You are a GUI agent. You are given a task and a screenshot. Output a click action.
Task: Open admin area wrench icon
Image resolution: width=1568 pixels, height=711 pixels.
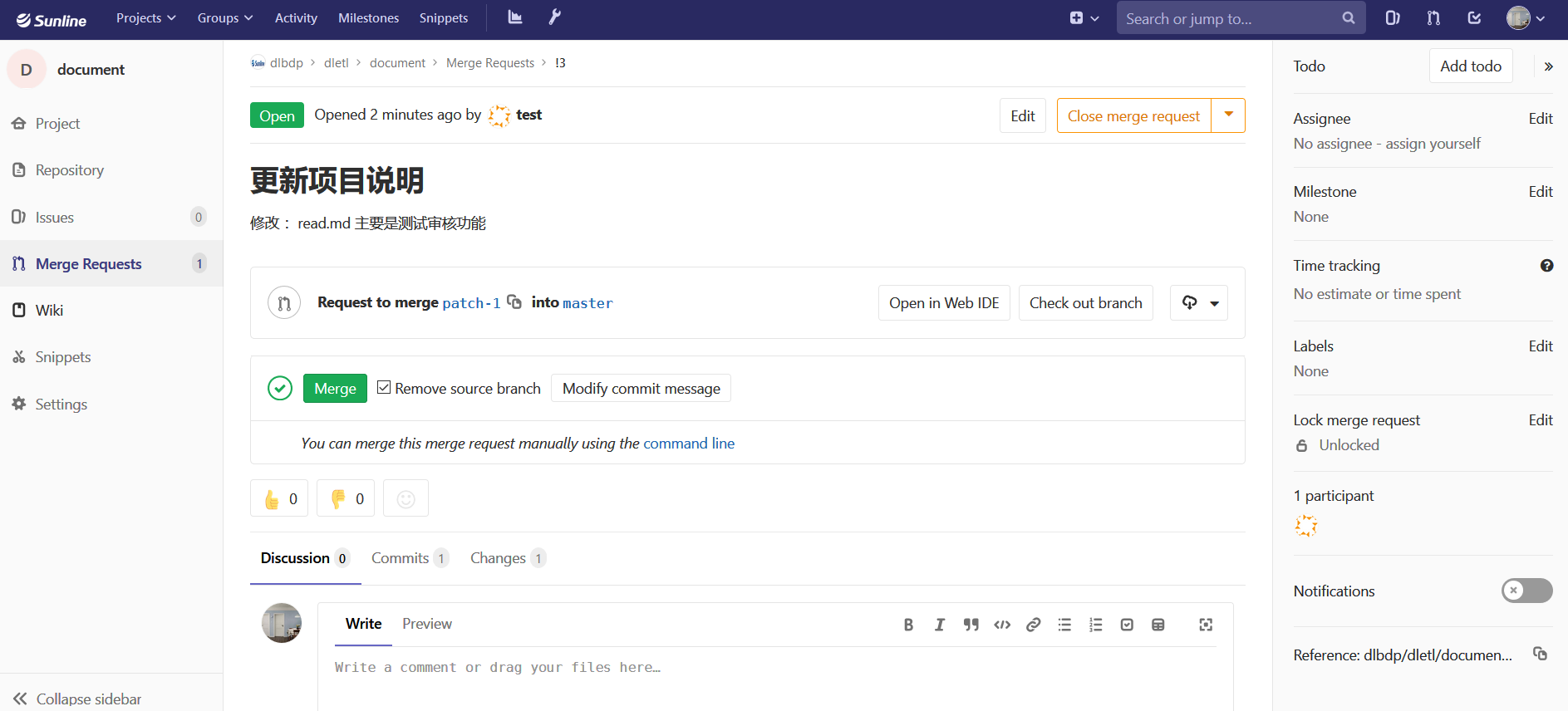(555, 17)
